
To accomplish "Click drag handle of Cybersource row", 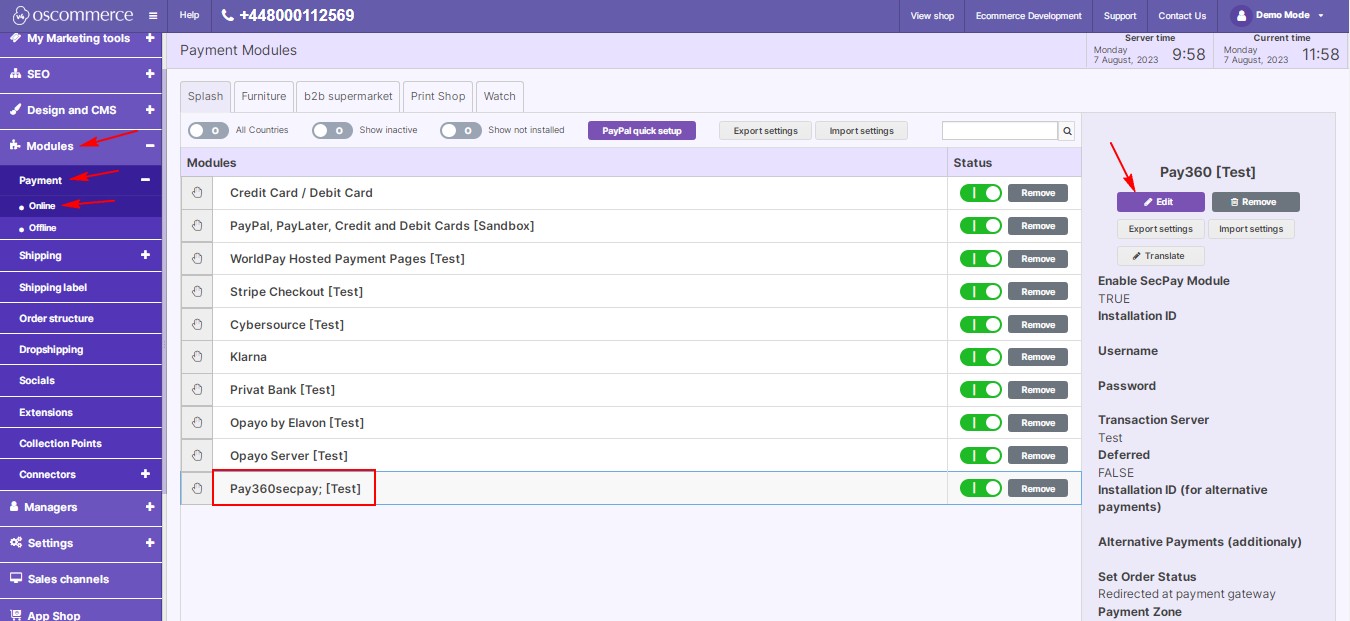I will tap(197, 325).
